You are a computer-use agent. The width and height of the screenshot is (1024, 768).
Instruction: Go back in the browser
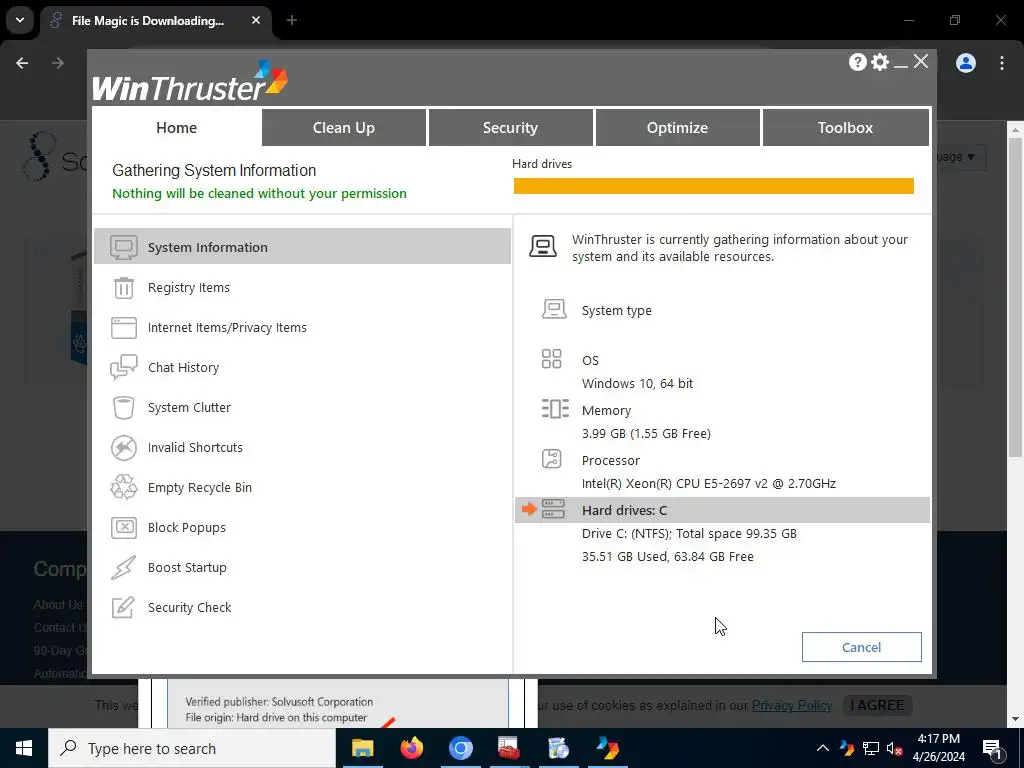point(22,63)
